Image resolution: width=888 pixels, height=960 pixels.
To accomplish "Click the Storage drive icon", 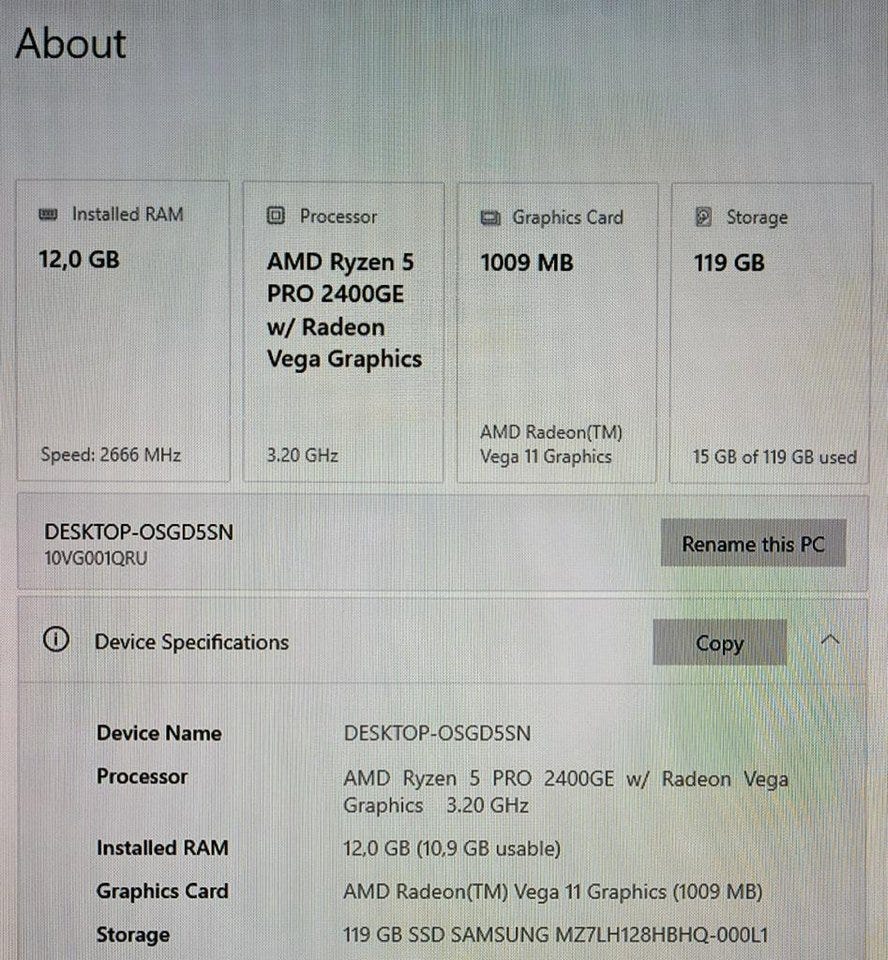I will (x=704, y=217).
